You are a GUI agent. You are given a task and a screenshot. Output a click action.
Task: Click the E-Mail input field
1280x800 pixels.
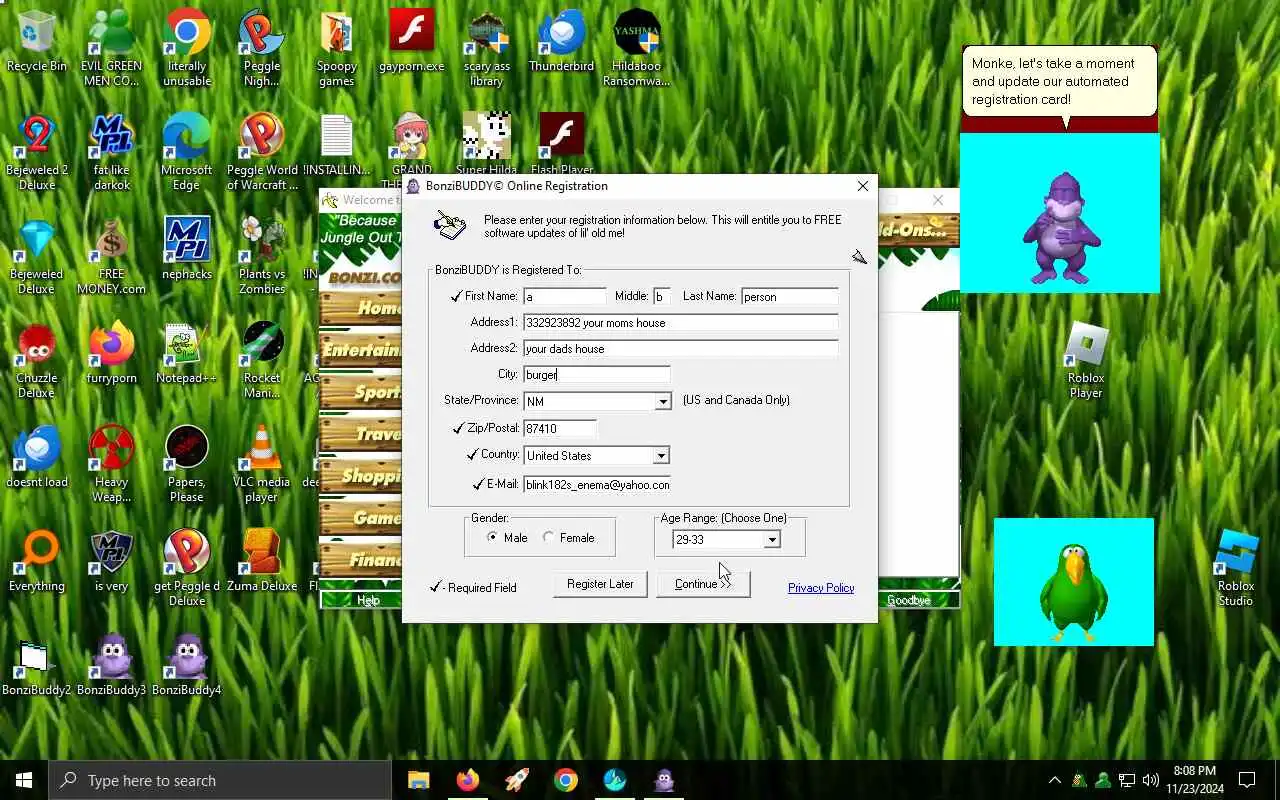[x=597, y=484]
